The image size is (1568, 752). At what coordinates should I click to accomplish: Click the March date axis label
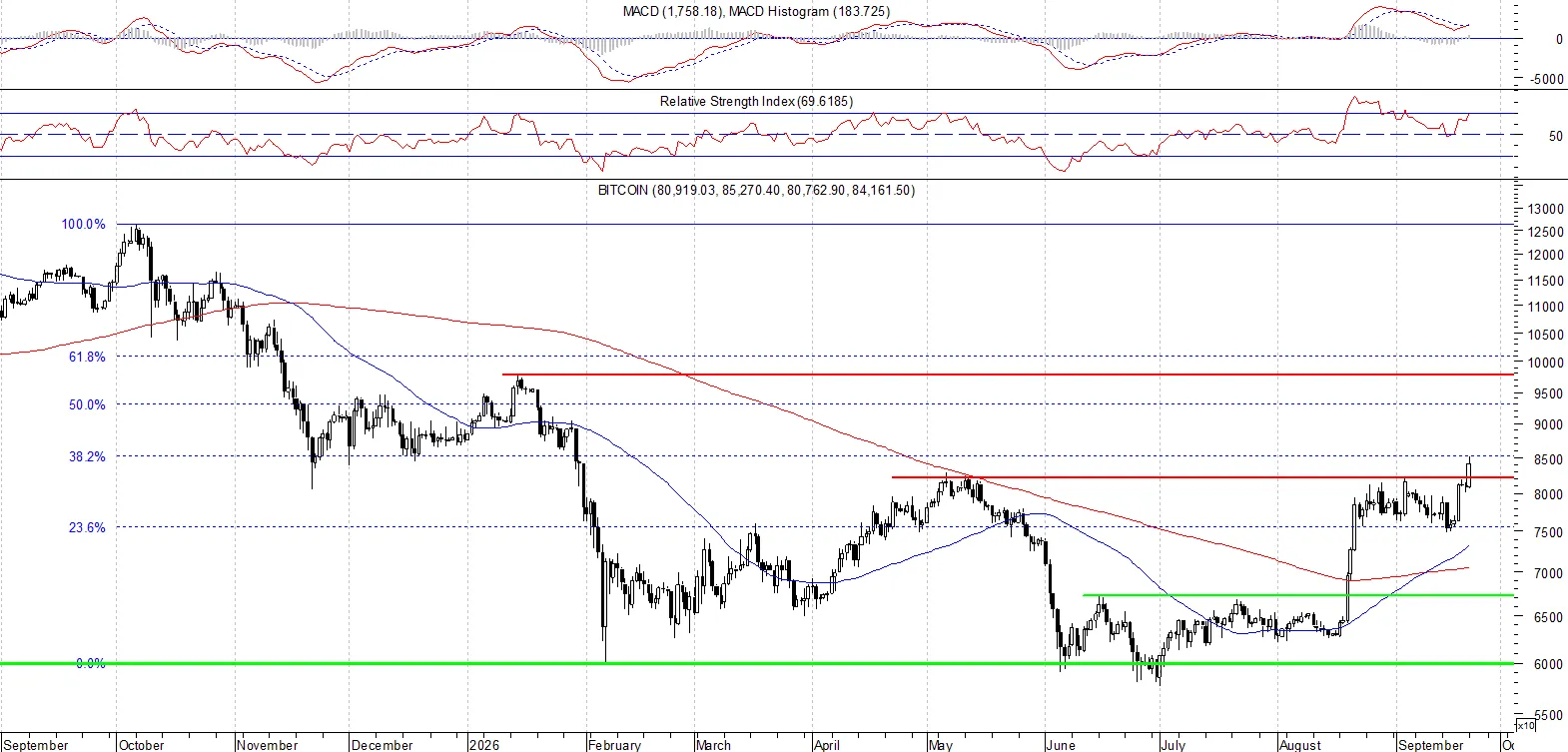coord(714,745)
